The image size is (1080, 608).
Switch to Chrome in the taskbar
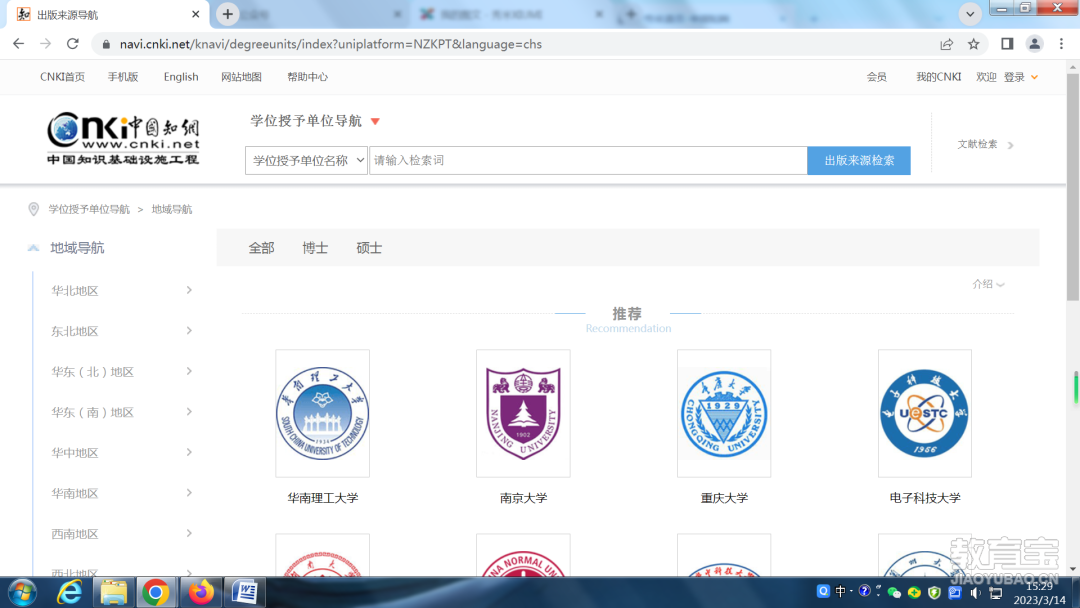(x=156, y=592)
